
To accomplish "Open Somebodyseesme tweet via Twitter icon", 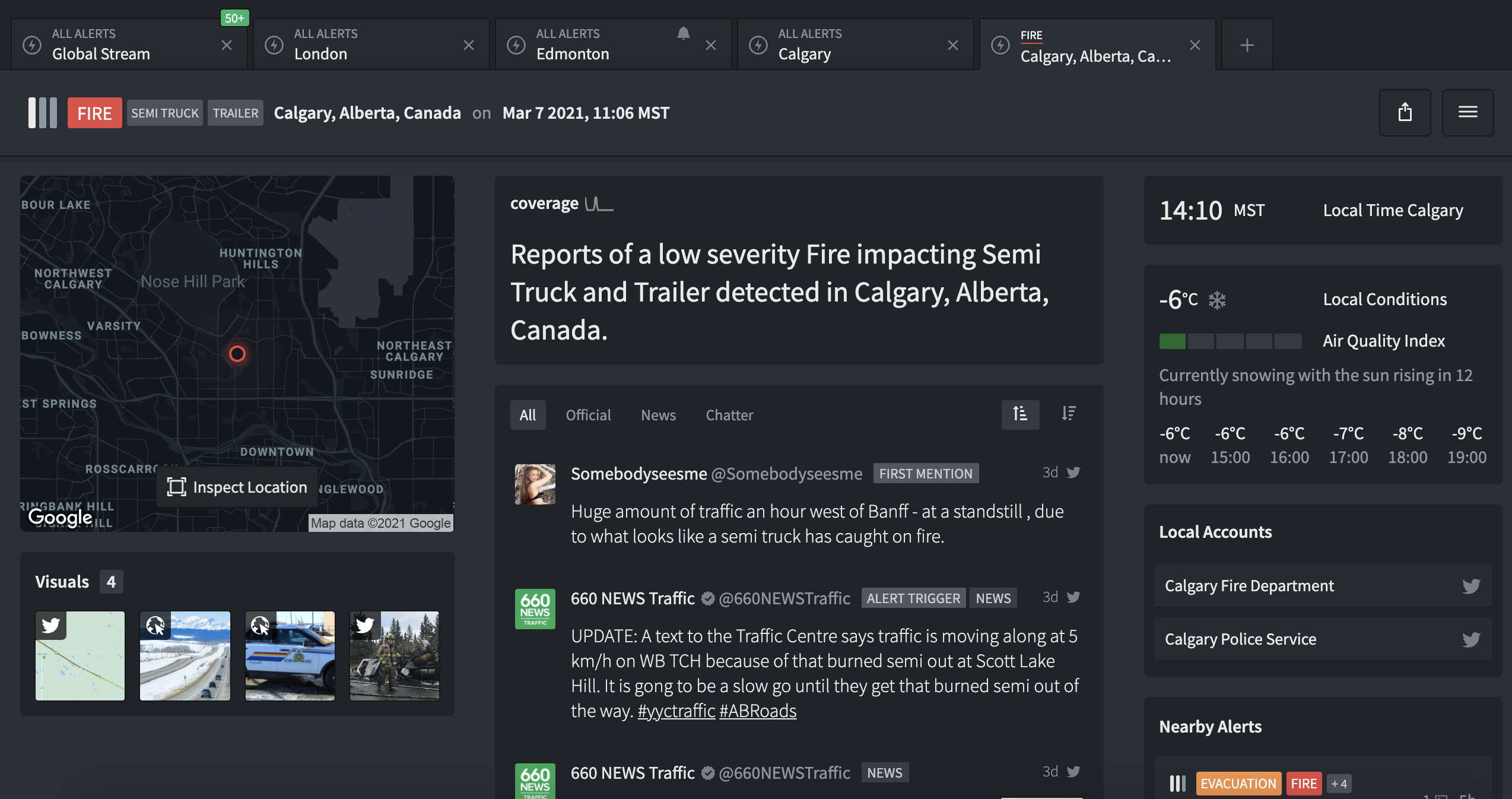I will (1073, 473).
